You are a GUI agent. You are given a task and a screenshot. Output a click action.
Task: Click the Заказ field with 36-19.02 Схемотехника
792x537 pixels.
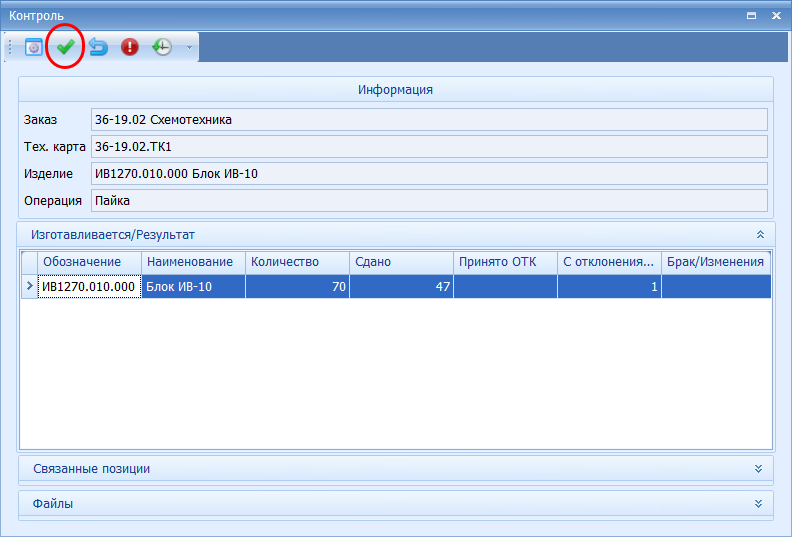point(428,120)
